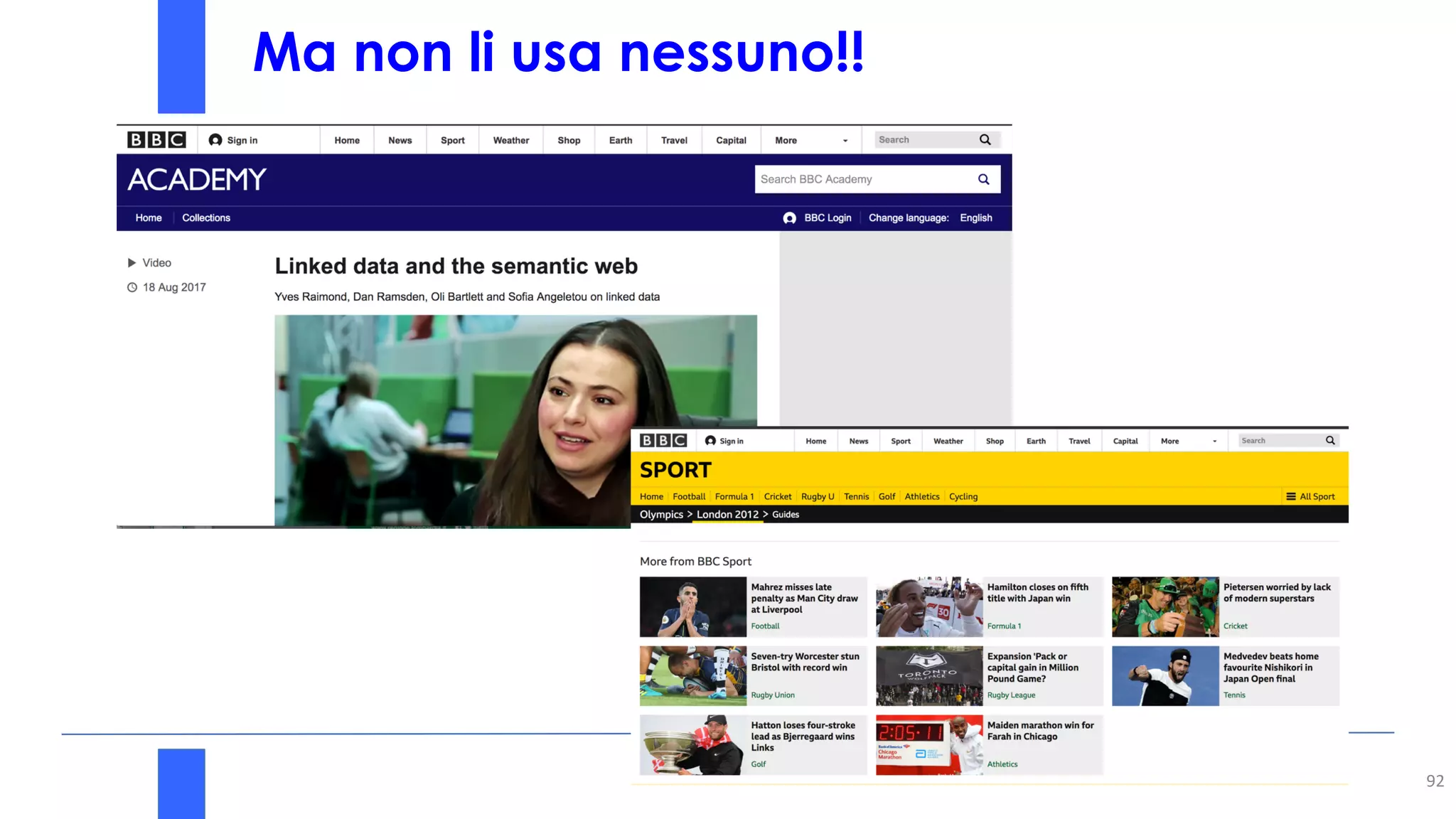Click the SPORT banner heading
This screenshot has width=1456, height=819.
point(675,470)
